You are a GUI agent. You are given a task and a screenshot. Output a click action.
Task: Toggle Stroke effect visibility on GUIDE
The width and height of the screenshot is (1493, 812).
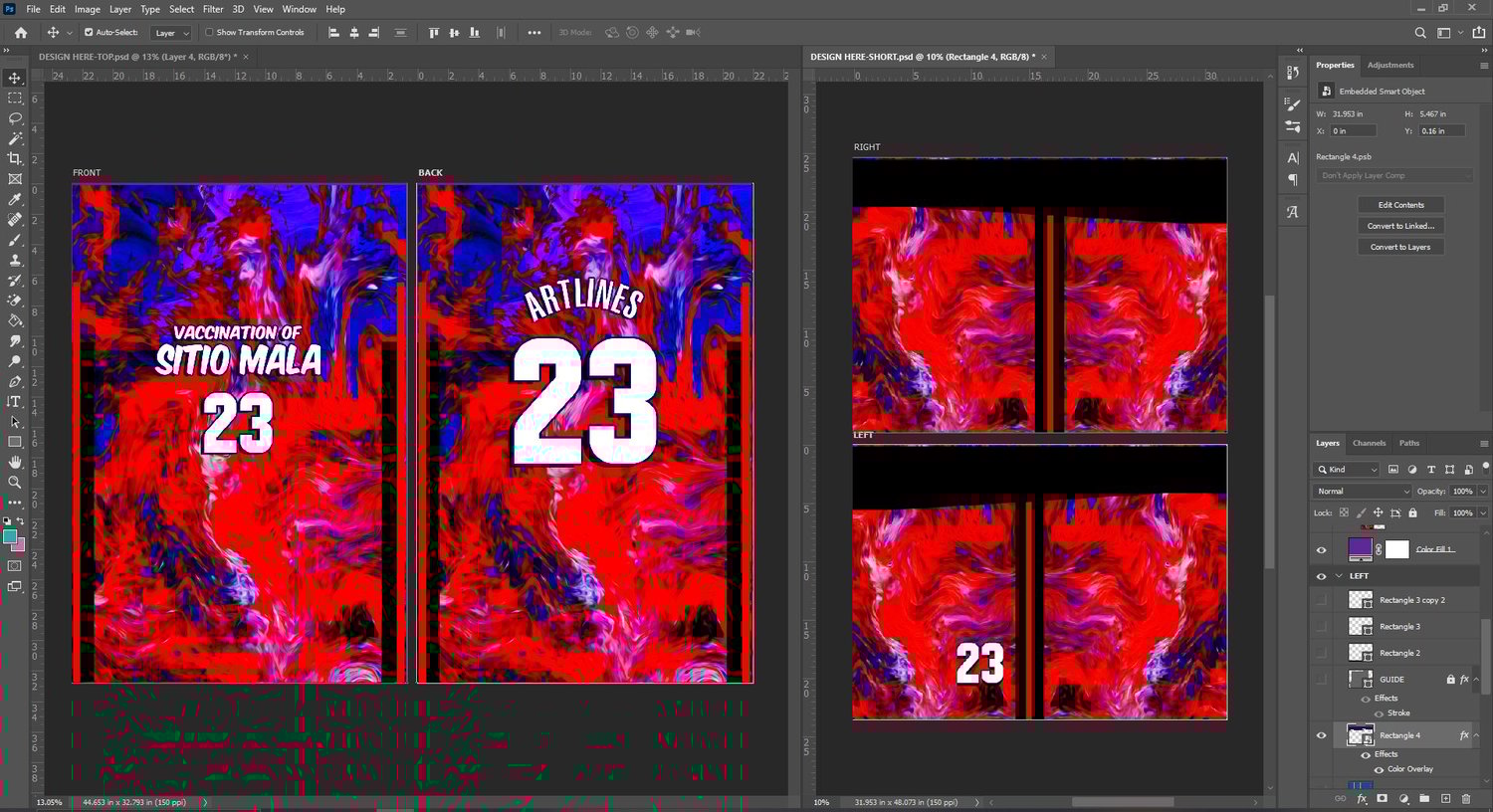tap(1380, 713)
